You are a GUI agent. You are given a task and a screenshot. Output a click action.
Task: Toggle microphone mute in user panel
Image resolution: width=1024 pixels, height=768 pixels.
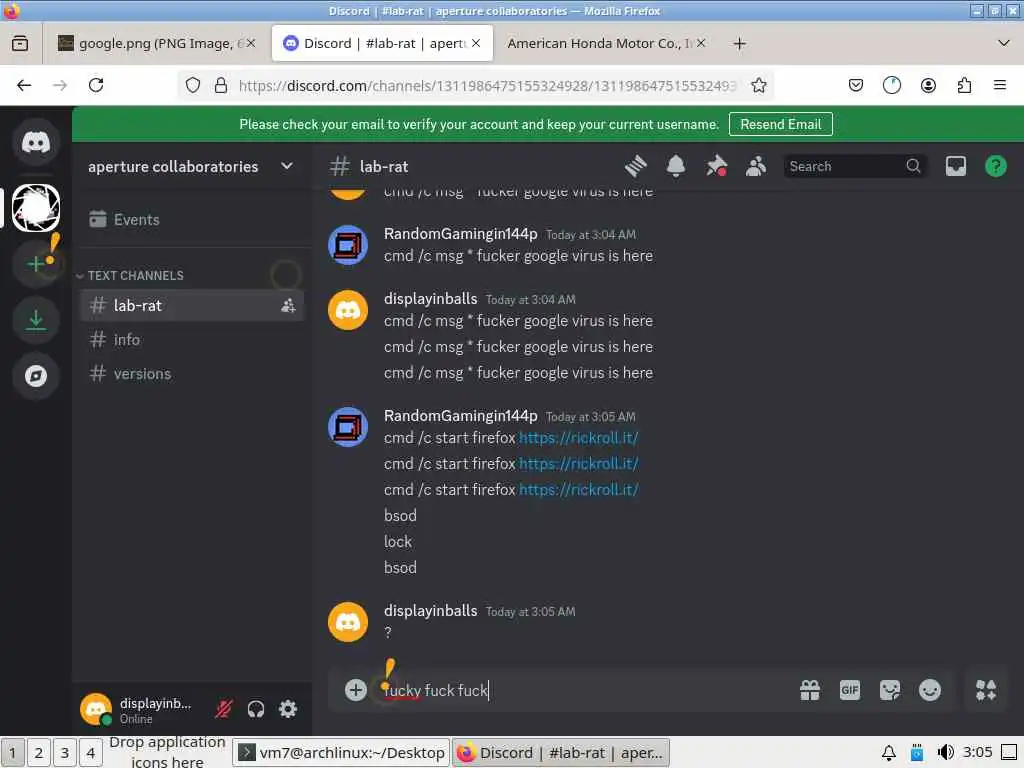pyautogui.click(x=224, y=709)
